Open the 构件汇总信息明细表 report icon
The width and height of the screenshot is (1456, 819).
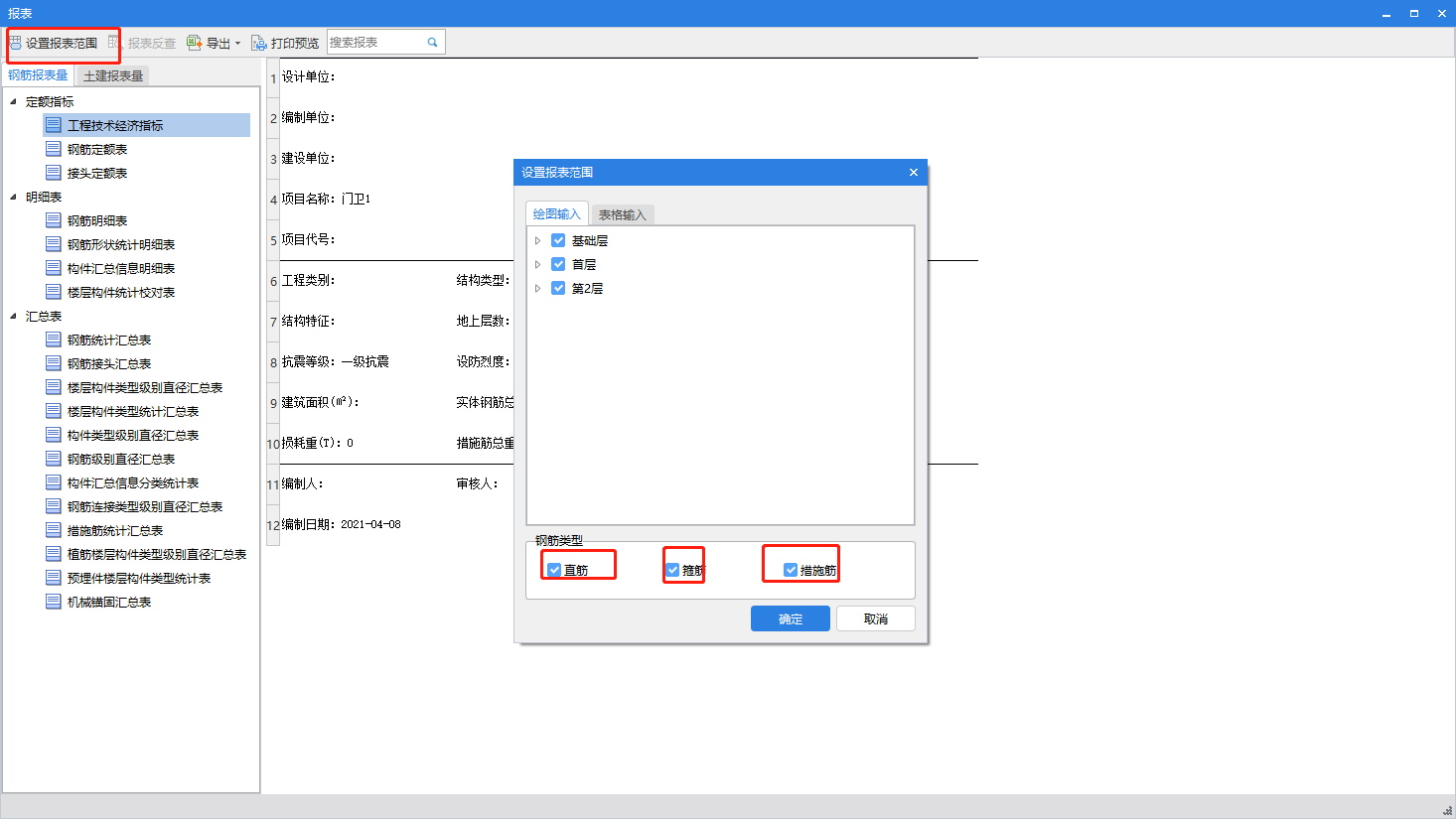tap(54, 268)
